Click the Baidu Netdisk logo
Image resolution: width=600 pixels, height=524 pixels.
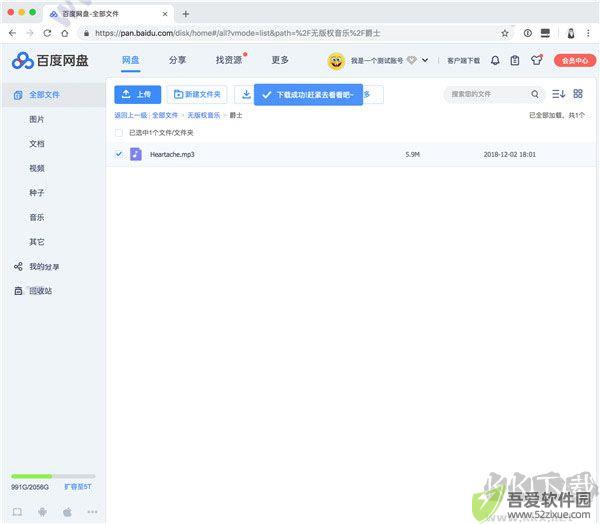coord(50,60)
